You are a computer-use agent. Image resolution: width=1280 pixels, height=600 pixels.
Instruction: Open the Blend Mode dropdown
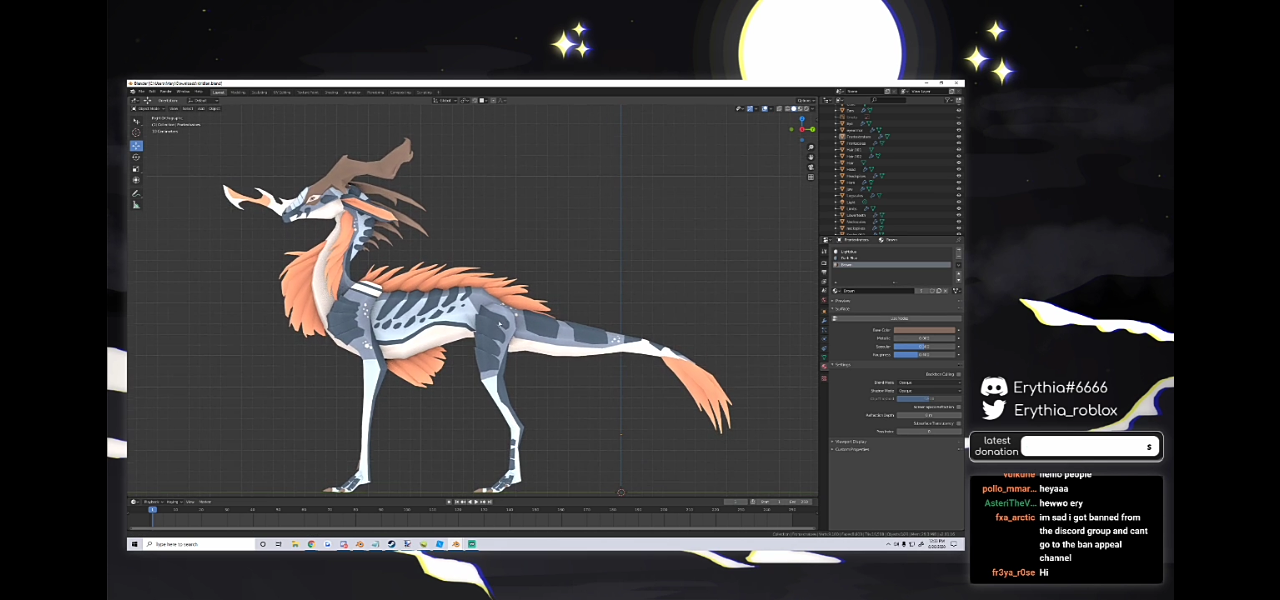tap(929, 382)
